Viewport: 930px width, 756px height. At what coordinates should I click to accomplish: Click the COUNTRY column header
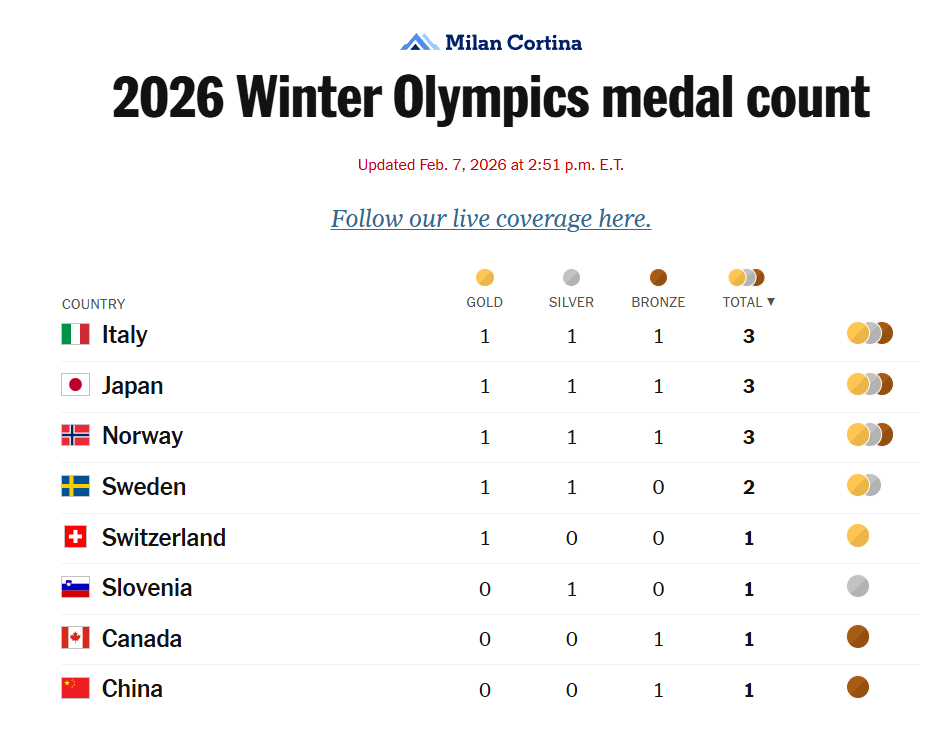coord(94,304)
